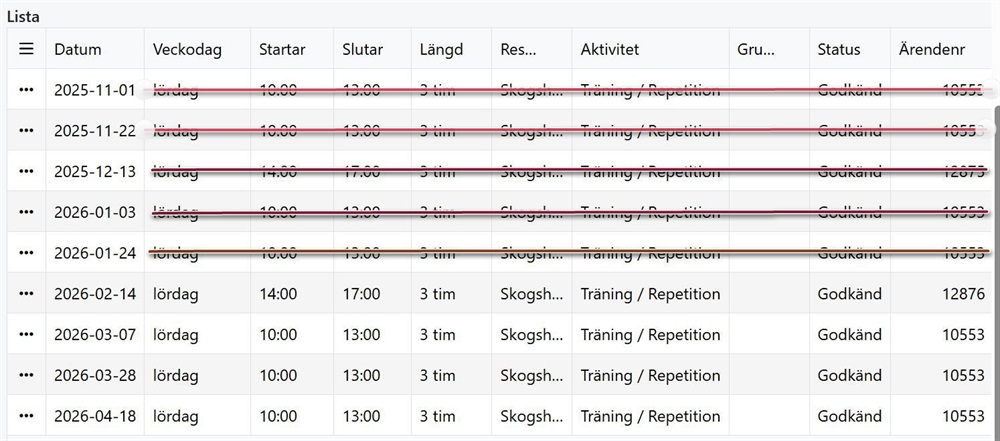Open three-dot menu for 2026-03-28 row
The image size is (1000, 441).
(26, 376)
